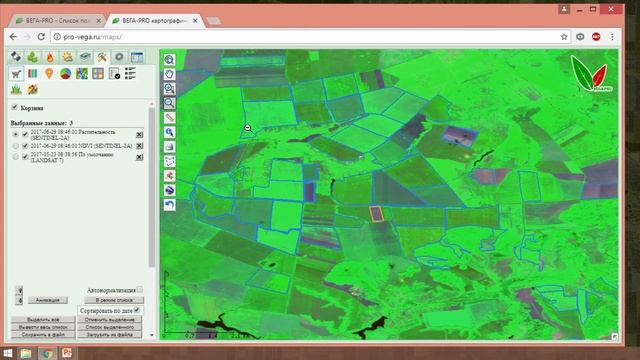This screenshot has width=640, height=360.
Task: Click the pie chart icon
Action: pos(65,73)
